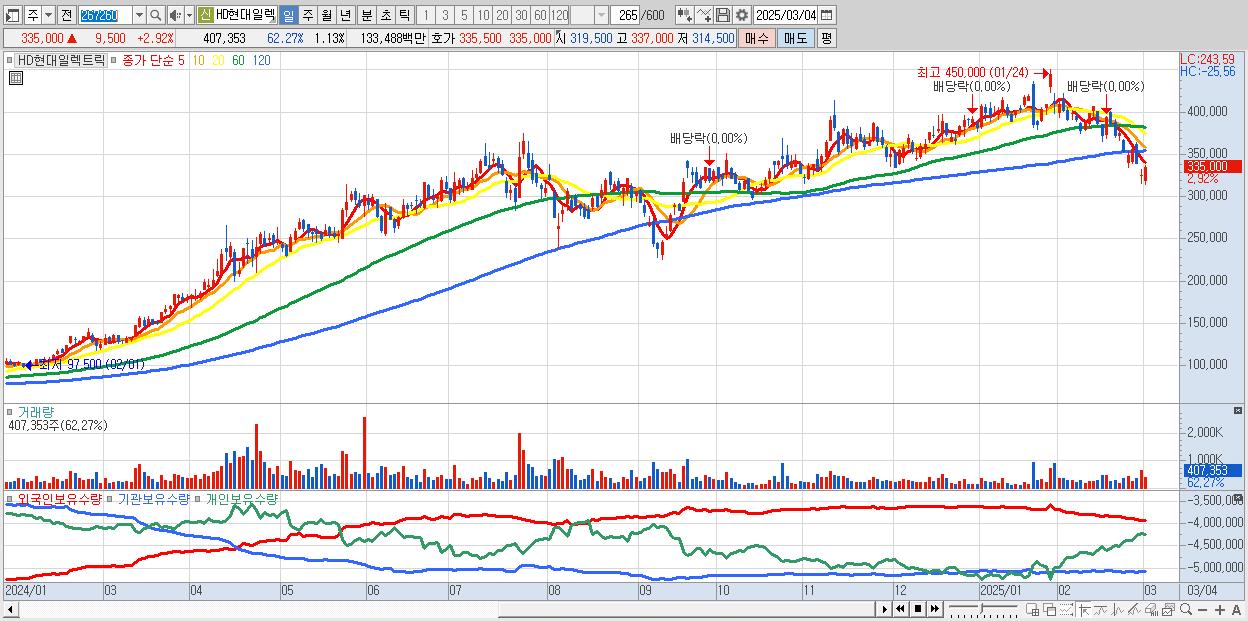Click the plus zoom-in icon
Screen dimensions: 1248x621
1219,610
